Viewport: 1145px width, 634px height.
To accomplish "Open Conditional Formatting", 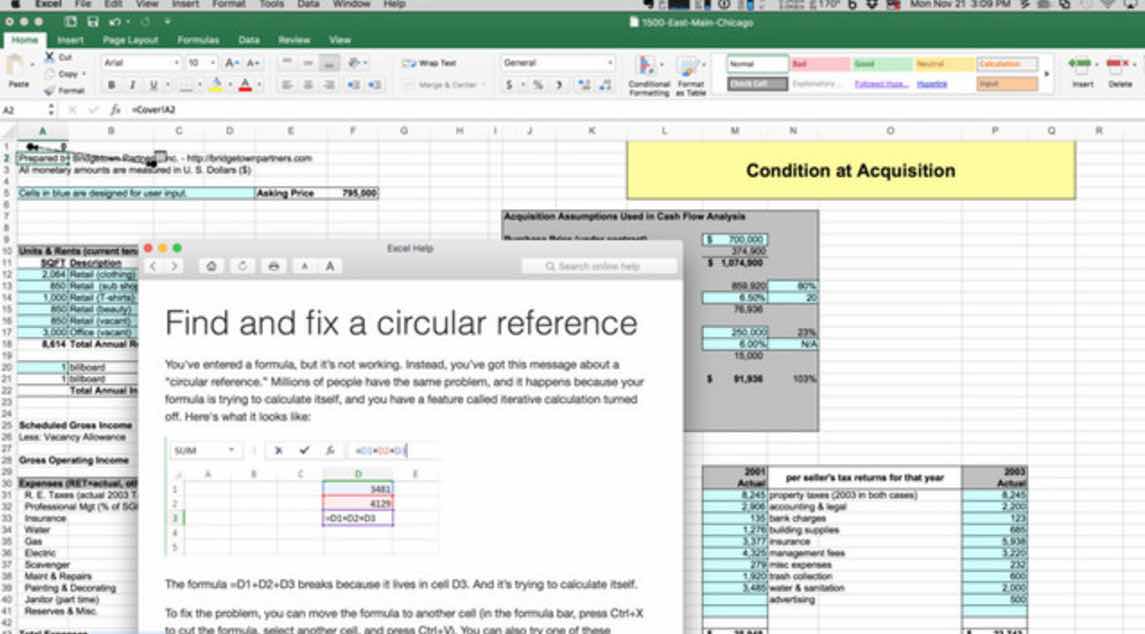I will click(648, 75).
